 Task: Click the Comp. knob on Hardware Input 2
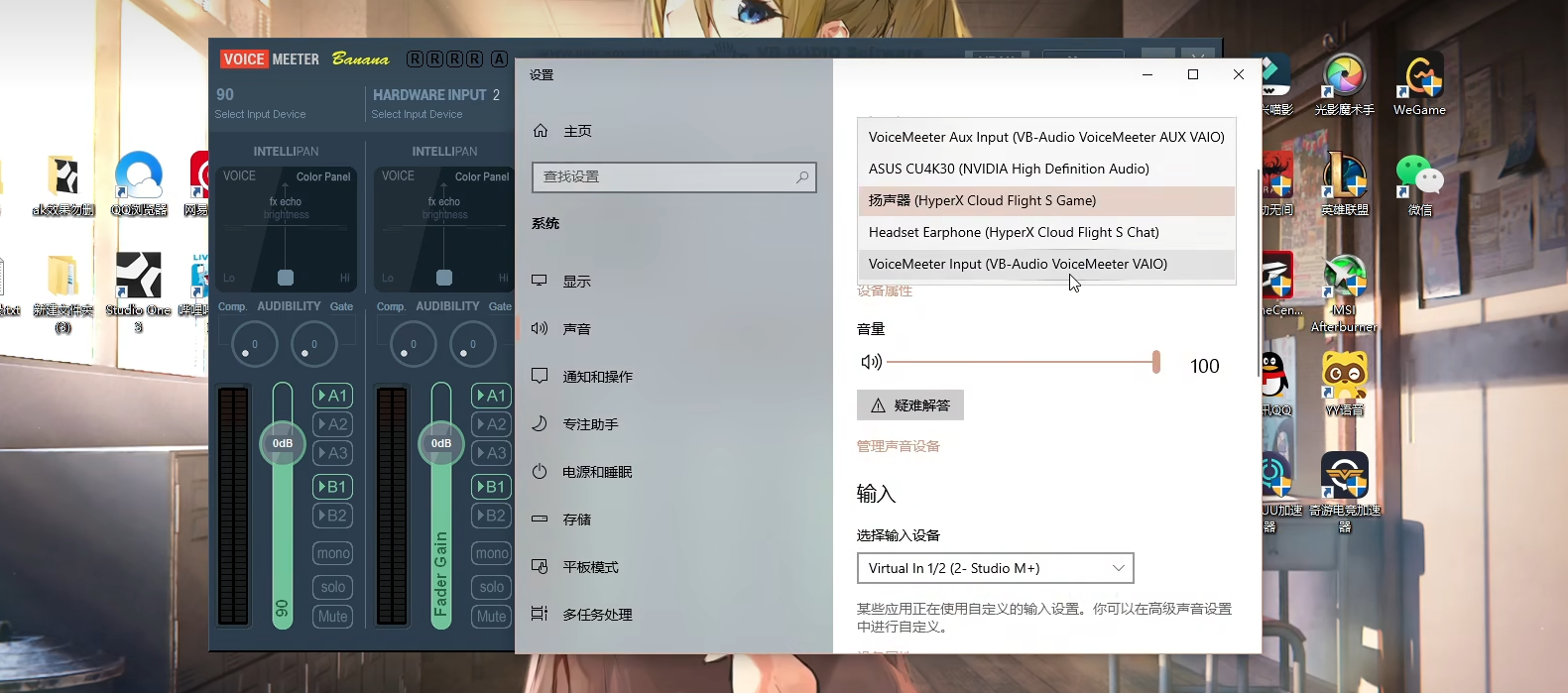click(x=413, y=345)
